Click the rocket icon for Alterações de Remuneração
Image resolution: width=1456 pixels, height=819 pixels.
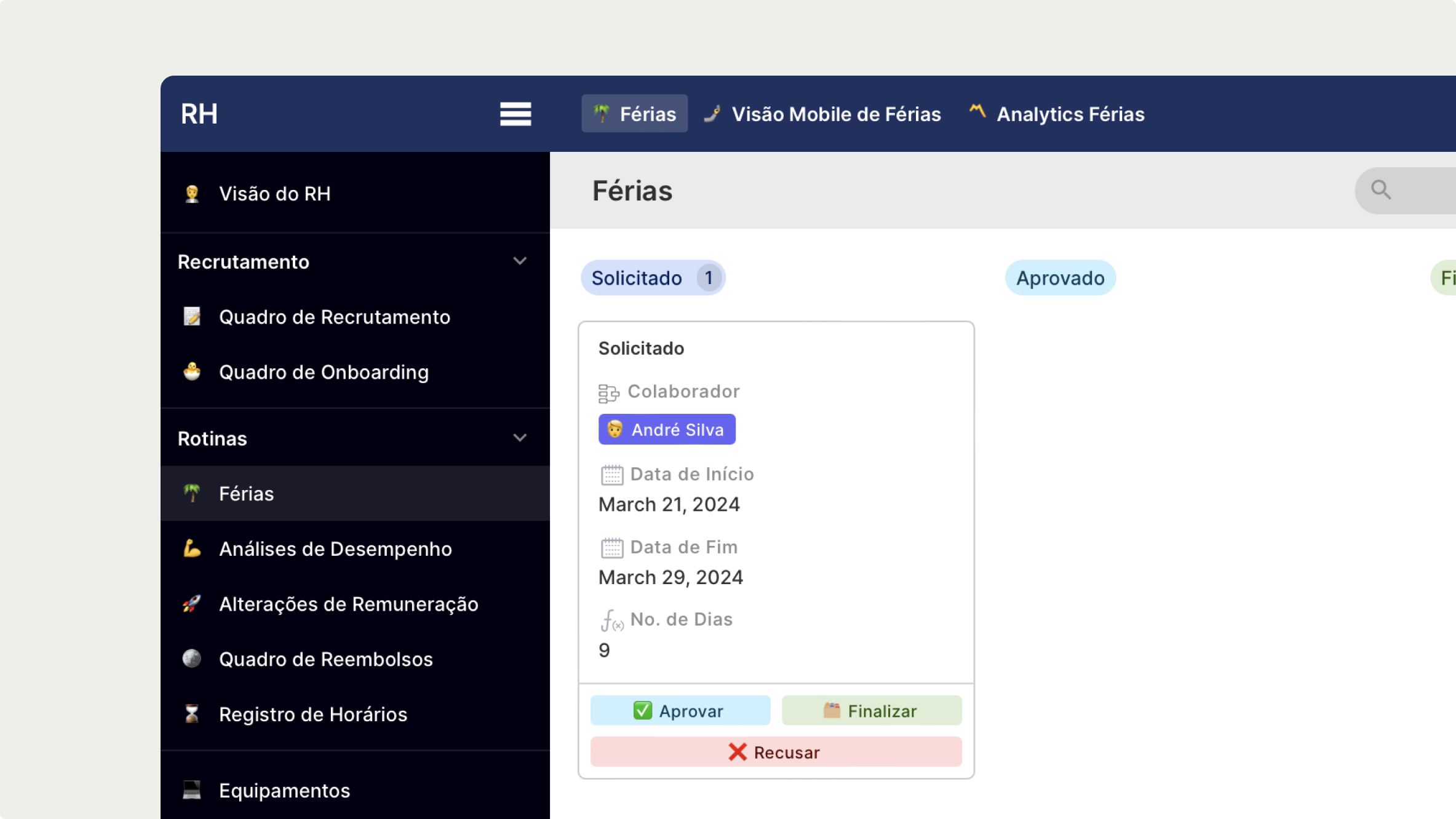(192, 604)
